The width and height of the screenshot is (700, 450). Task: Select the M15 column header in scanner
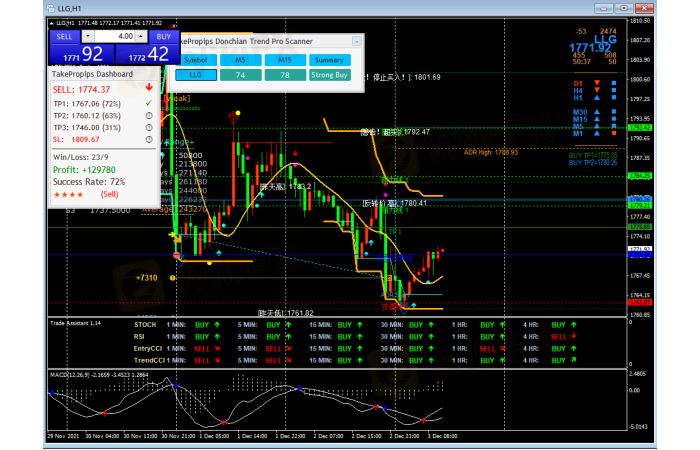pos(284,59)
